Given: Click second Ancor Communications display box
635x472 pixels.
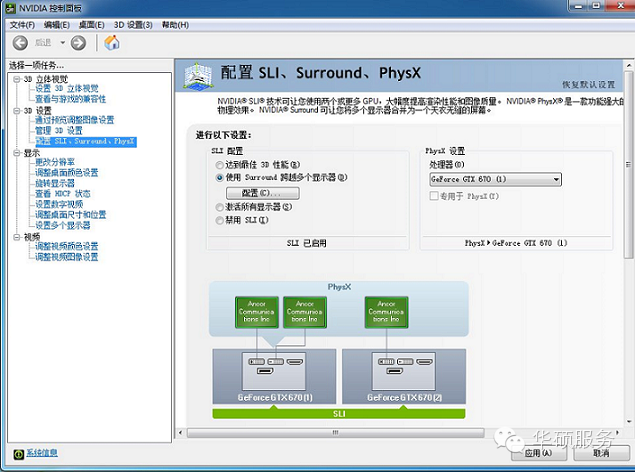Looking at the screenshot, I should [x=305, y=312].
